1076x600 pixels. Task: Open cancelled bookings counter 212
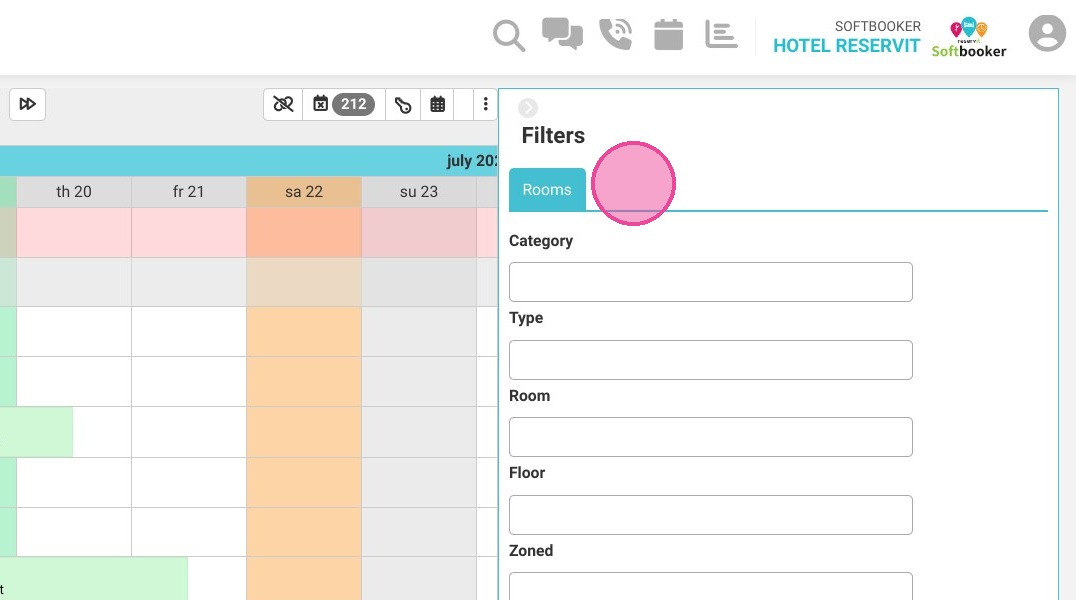[x=344, y=104]
